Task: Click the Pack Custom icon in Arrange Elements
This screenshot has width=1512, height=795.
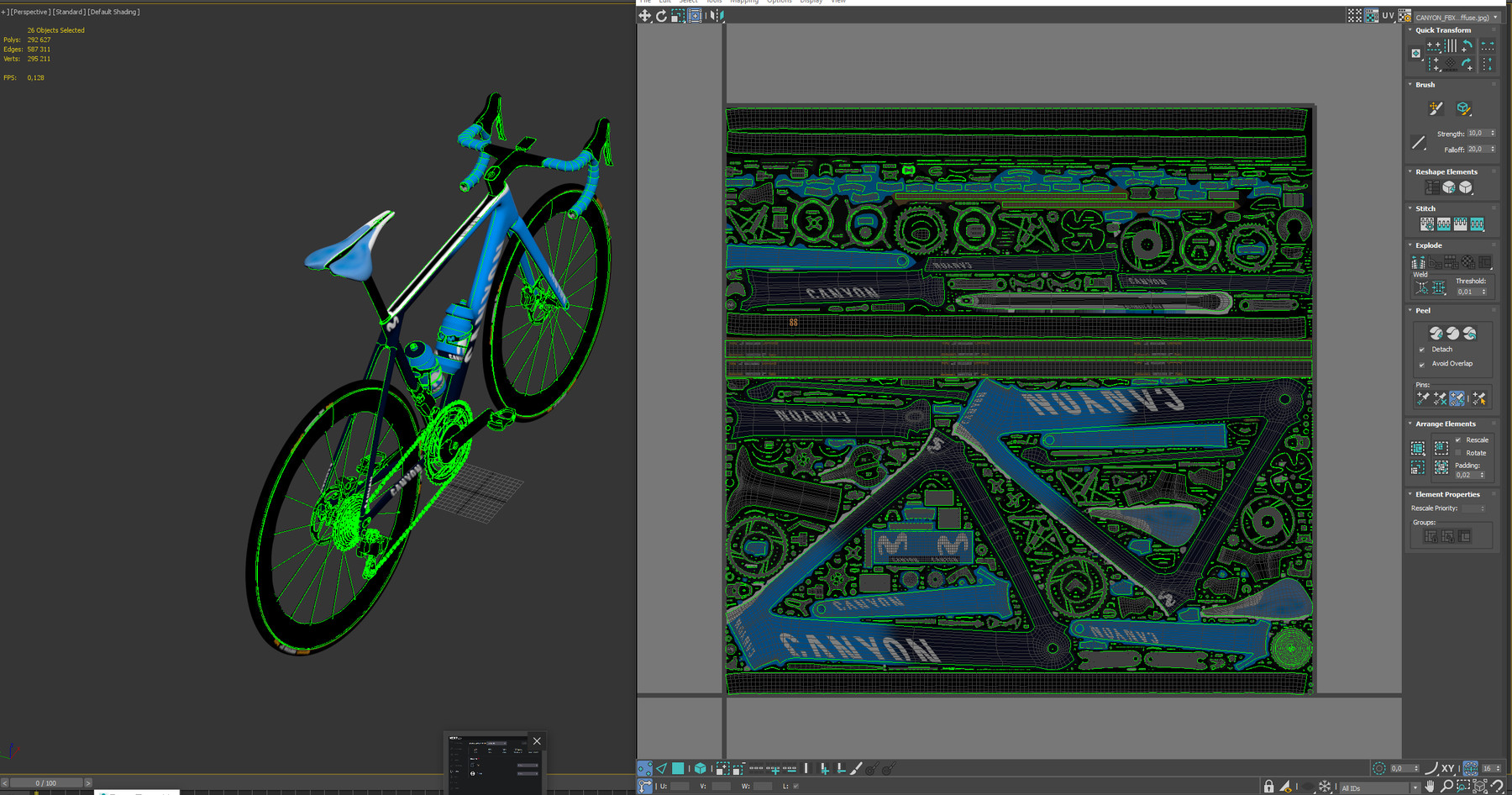Action: pos(1418,448)
